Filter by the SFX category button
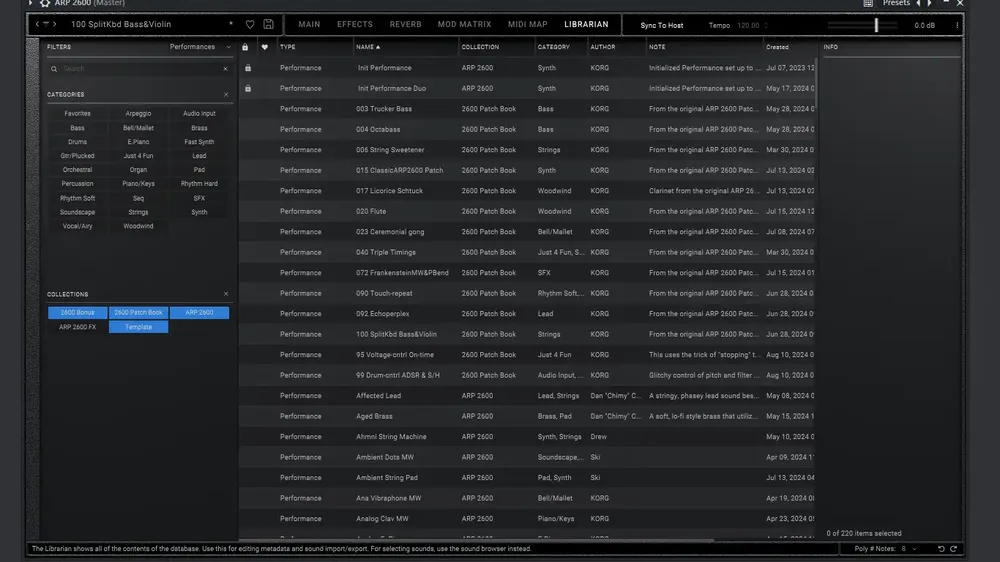The height and width of the screenshot is (562, 1000). [199, 198]
